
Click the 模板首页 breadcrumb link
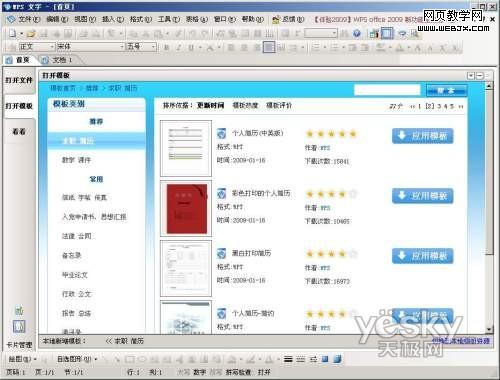click(63, 88)
